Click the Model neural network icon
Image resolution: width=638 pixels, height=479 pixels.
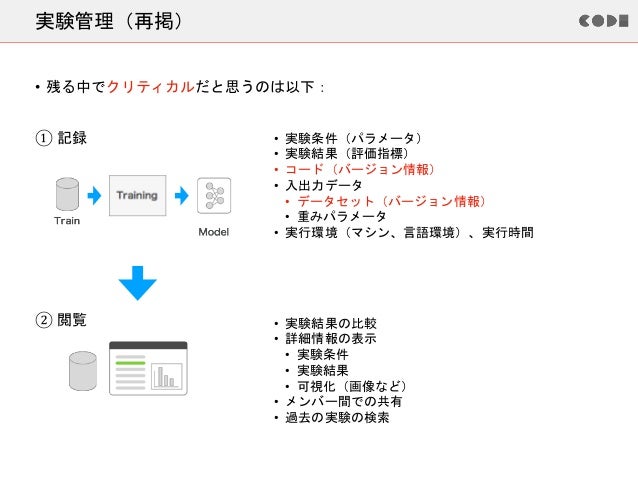pos(214,196)
